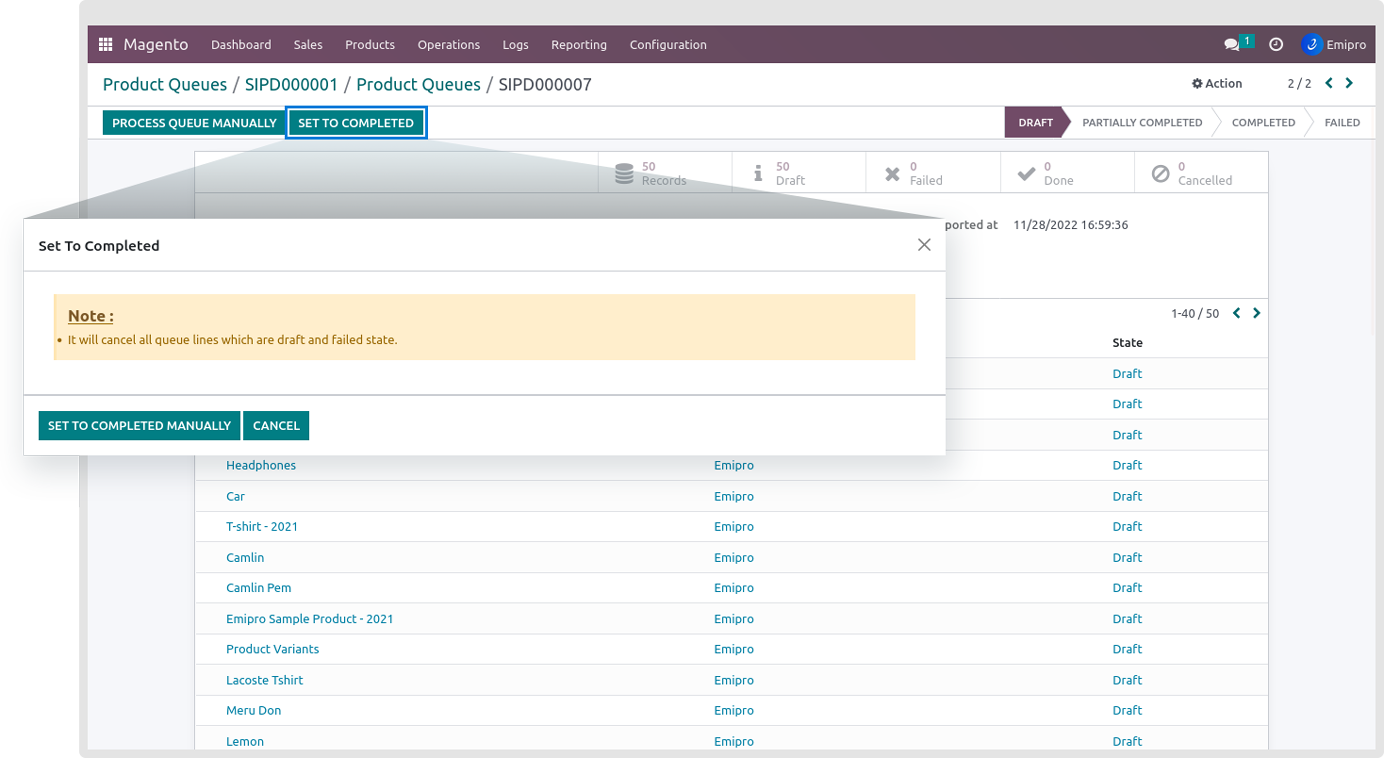
Task: Expand the Configuration menu
Action: (x=668, y=45)
